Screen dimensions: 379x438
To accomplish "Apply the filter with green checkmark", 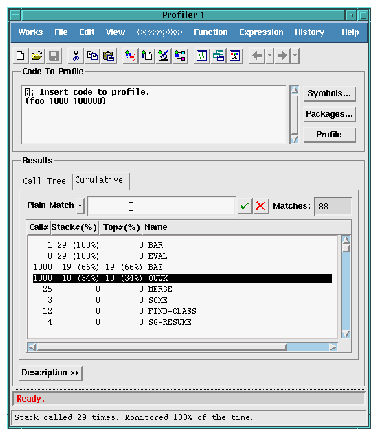I will click(x=245, y=206).
